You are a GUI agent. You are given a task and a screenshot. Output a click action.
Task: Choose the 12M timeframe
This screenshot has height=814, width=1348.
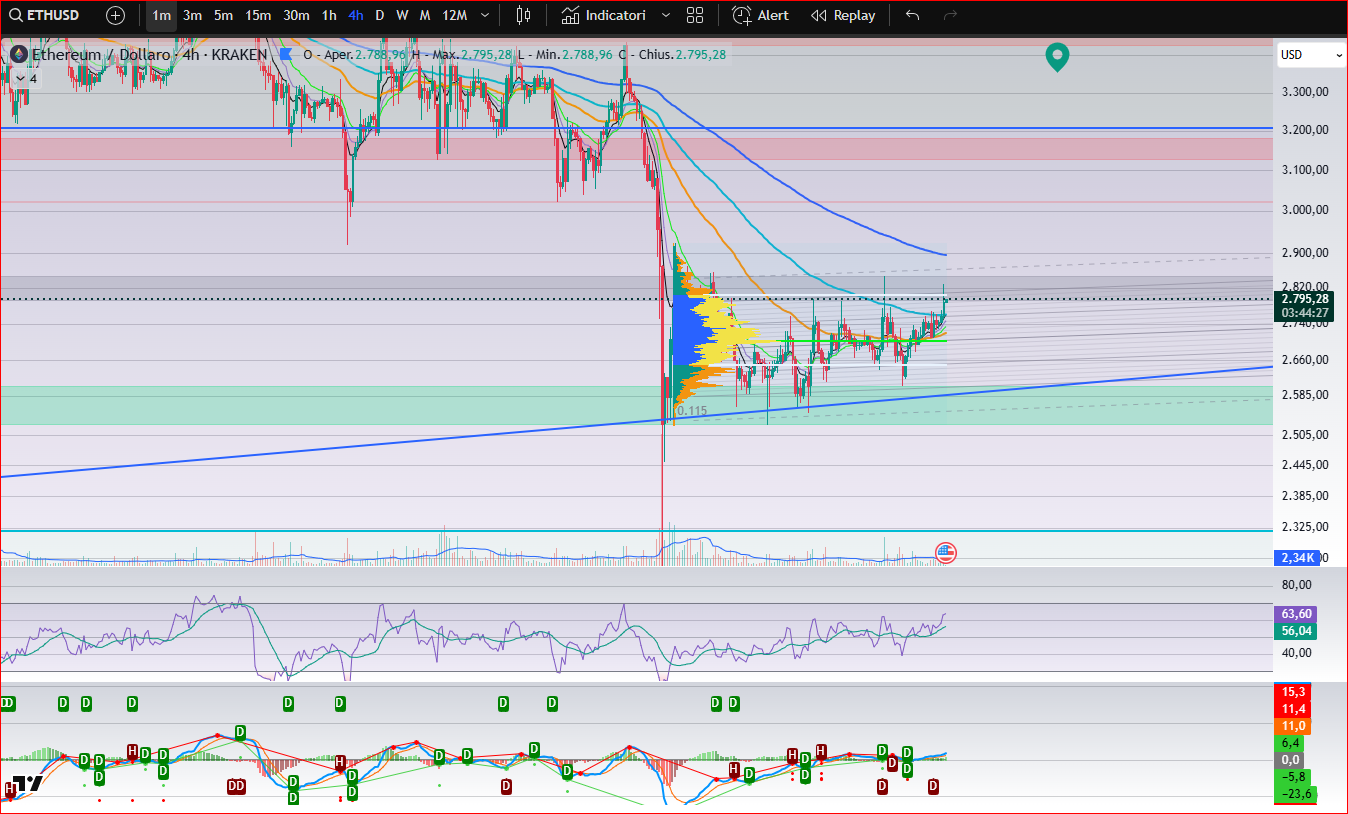click(454, 15)
